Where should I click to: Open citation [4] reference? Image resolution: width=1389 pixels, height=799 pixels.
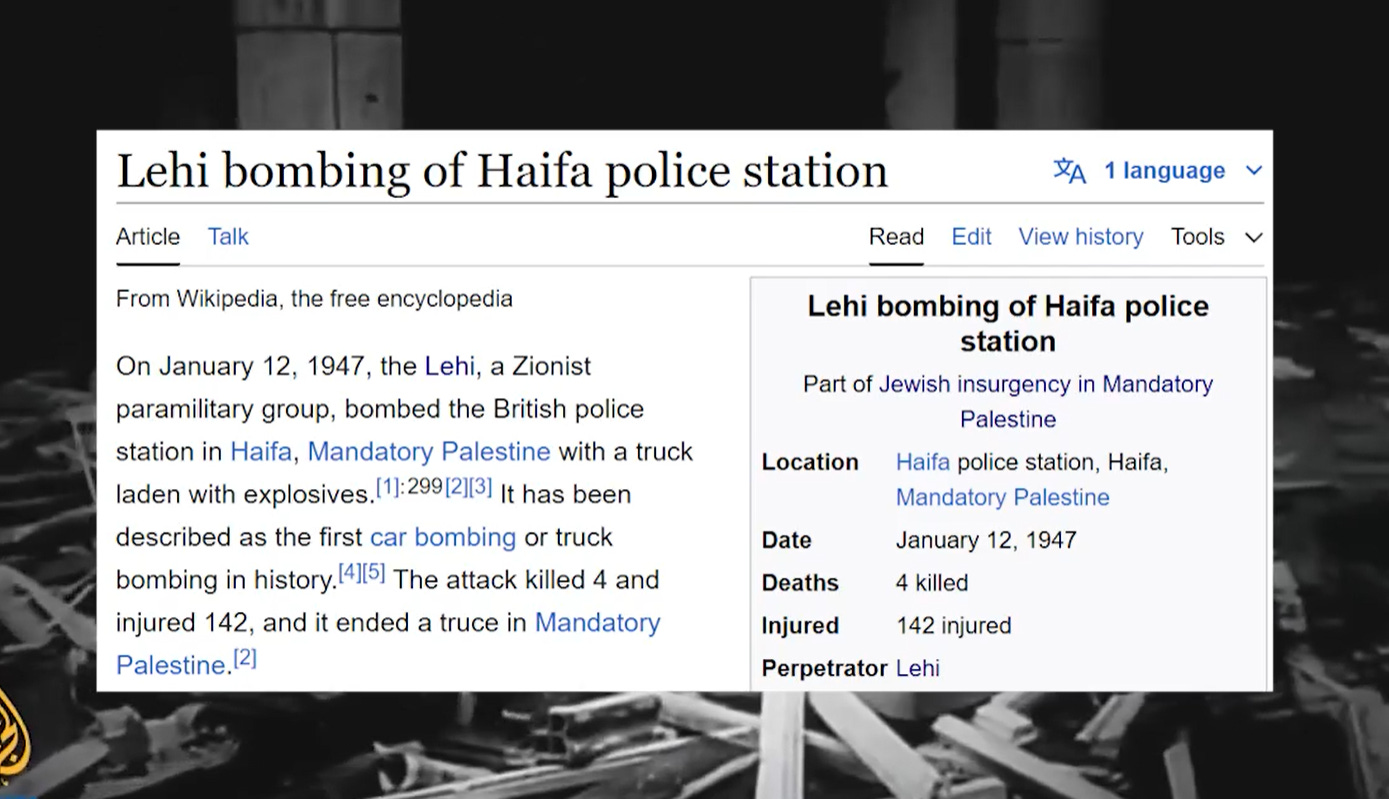[x=350, y=573]
